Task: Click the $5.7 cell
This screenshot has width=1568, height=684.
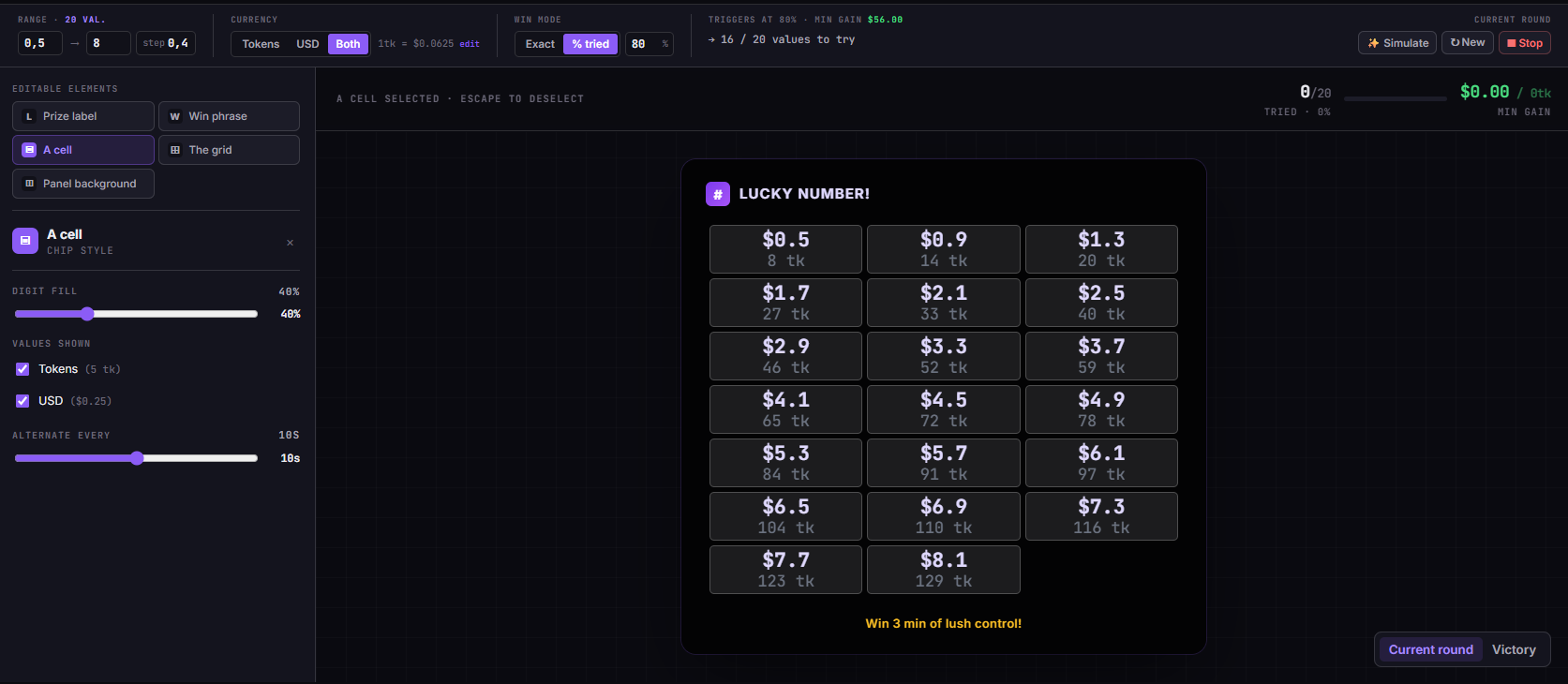Action: (x=943, y=463)
